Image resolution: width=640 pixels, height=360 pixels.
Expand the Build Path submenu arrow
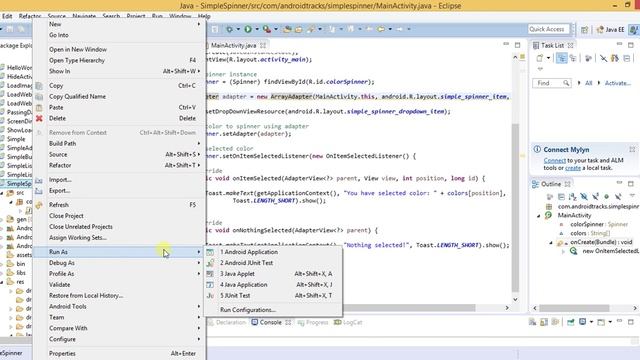(x=199, y=144)
